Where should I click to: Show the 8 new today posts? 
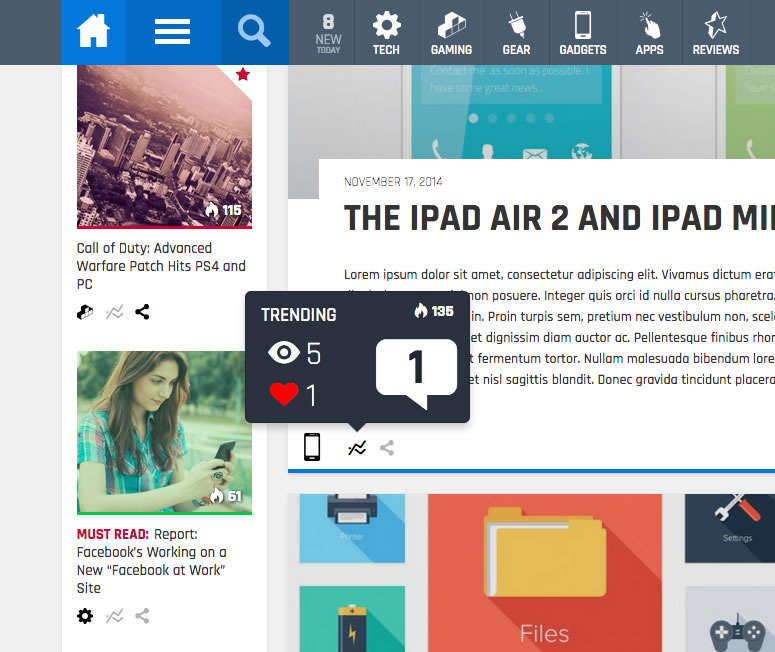[328, 33]
